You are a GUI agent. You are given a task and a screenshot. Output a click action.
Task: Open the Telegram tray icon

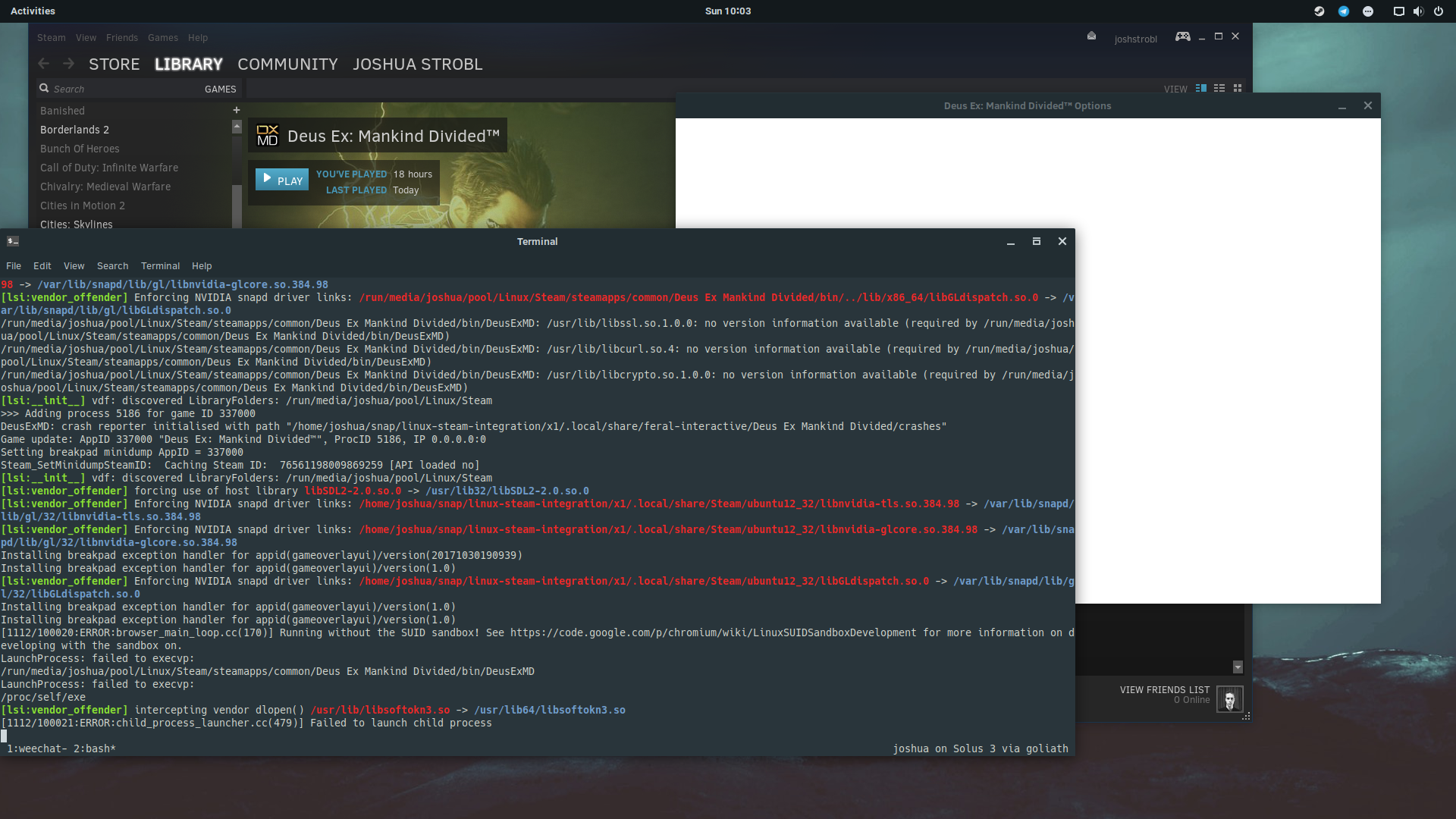click(x=1344, y=11)
